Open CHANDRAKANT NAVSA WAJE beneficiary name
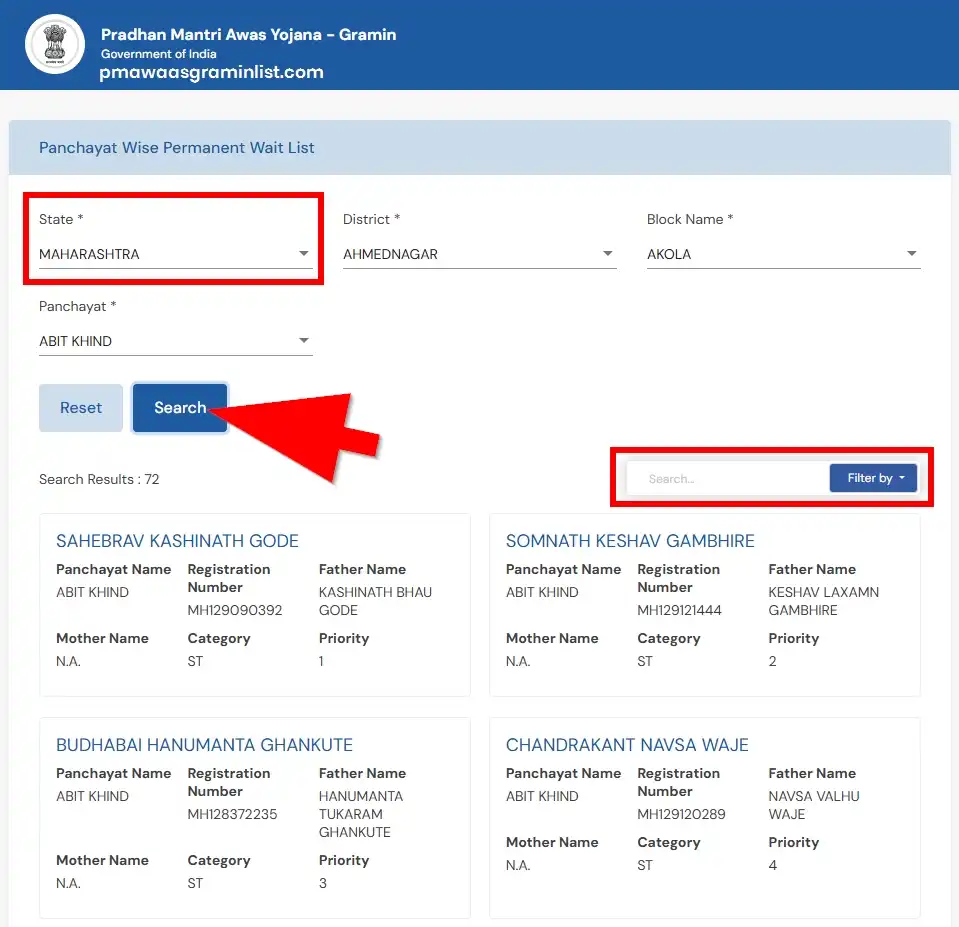The height and width of the screenshot is (927, 959). (x=627, y=745)
